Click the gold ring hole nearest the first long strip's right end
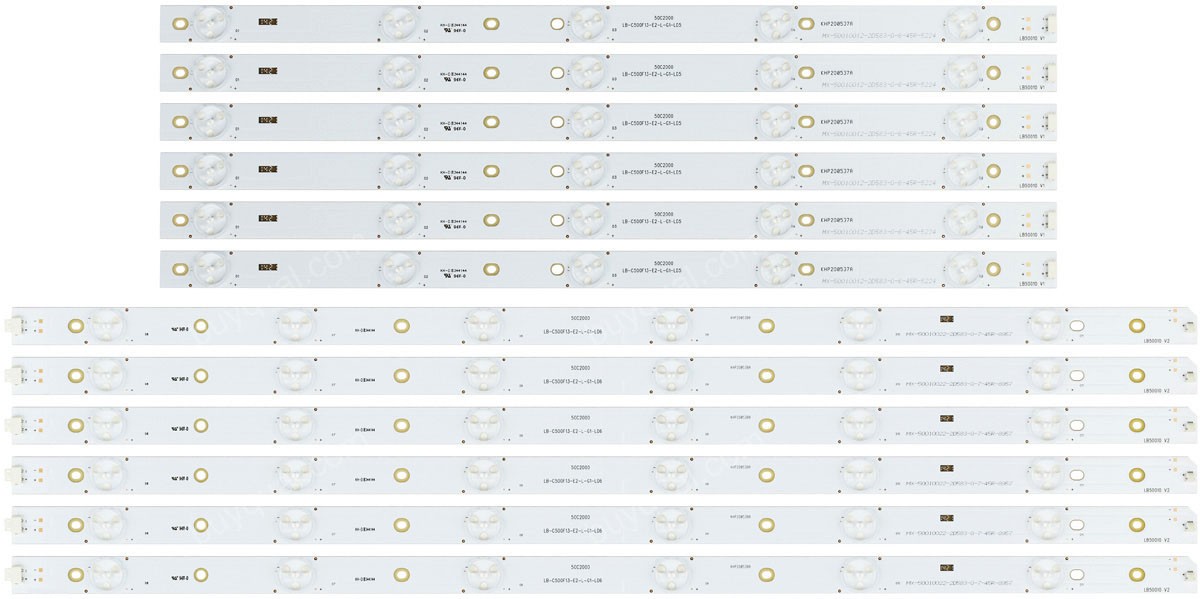Screen dimensions: 1200x599 [x=1136, y=325]
